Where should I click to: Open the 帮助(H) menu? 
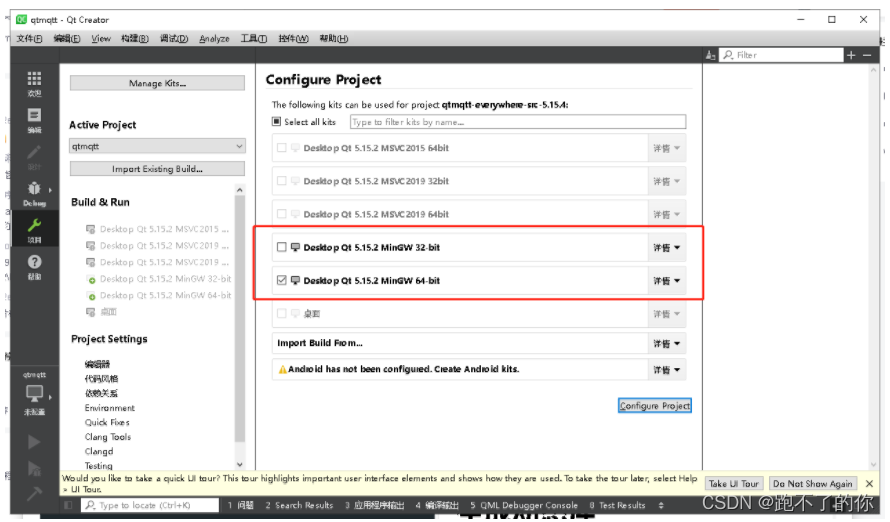click(x=334, y=39)
